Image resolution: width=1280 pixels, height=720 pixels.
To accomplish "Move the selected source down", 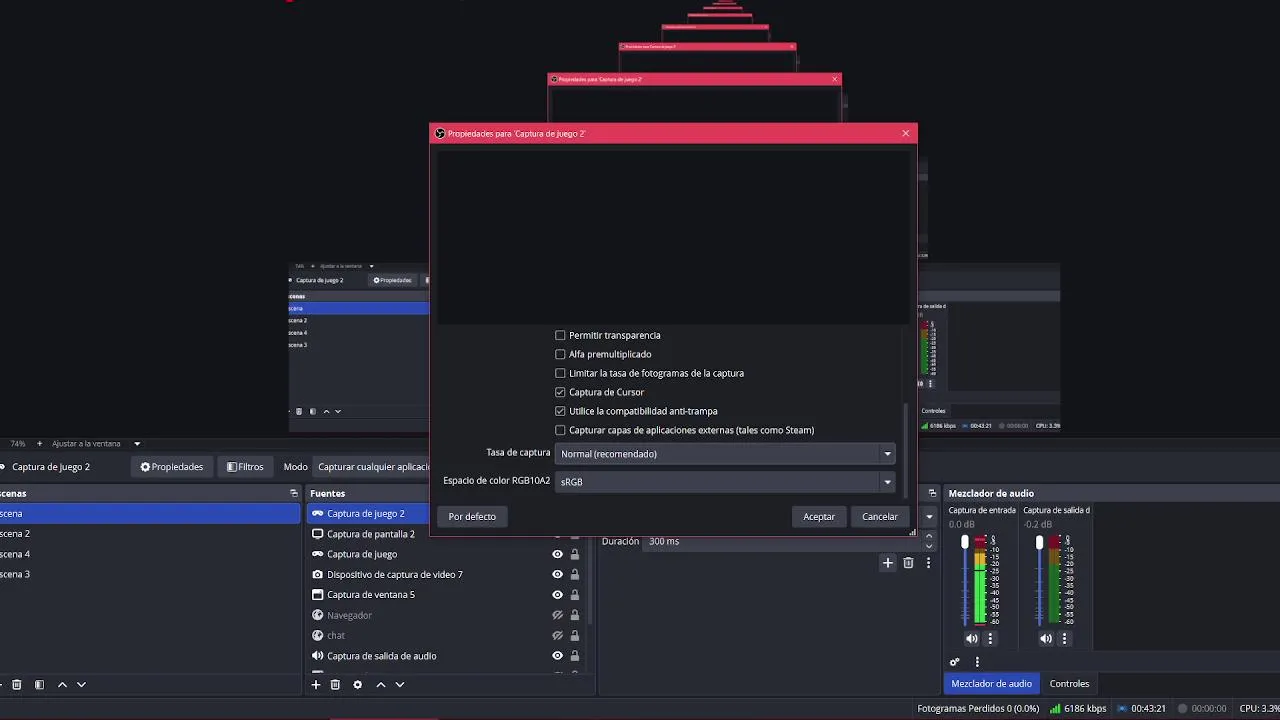I will click(x=399, y=685).
